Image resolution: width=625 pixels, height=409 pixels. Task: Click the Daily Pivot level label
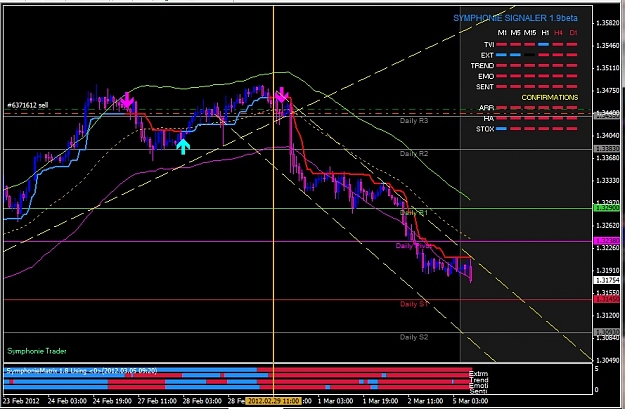click(x=414, y=246)
